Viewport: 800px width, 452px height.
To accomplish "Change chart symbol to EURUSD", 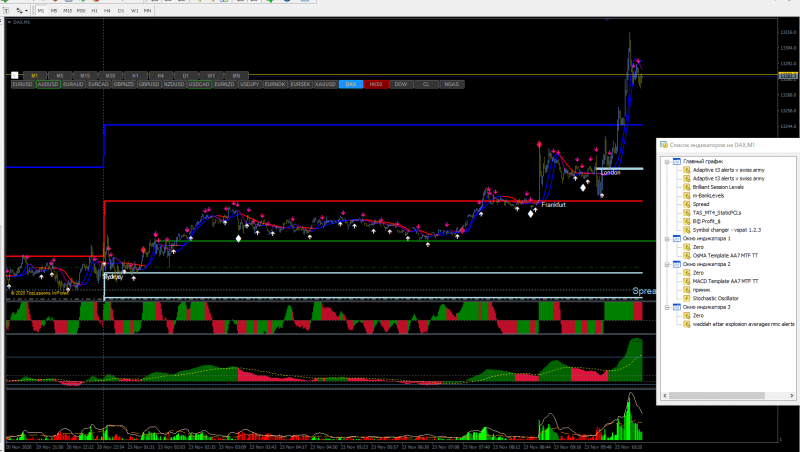I will click(x=22, y=84).
